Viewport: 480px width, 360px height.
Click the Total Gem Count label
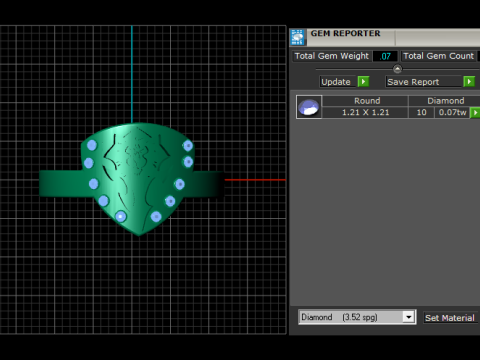point(439,56)
